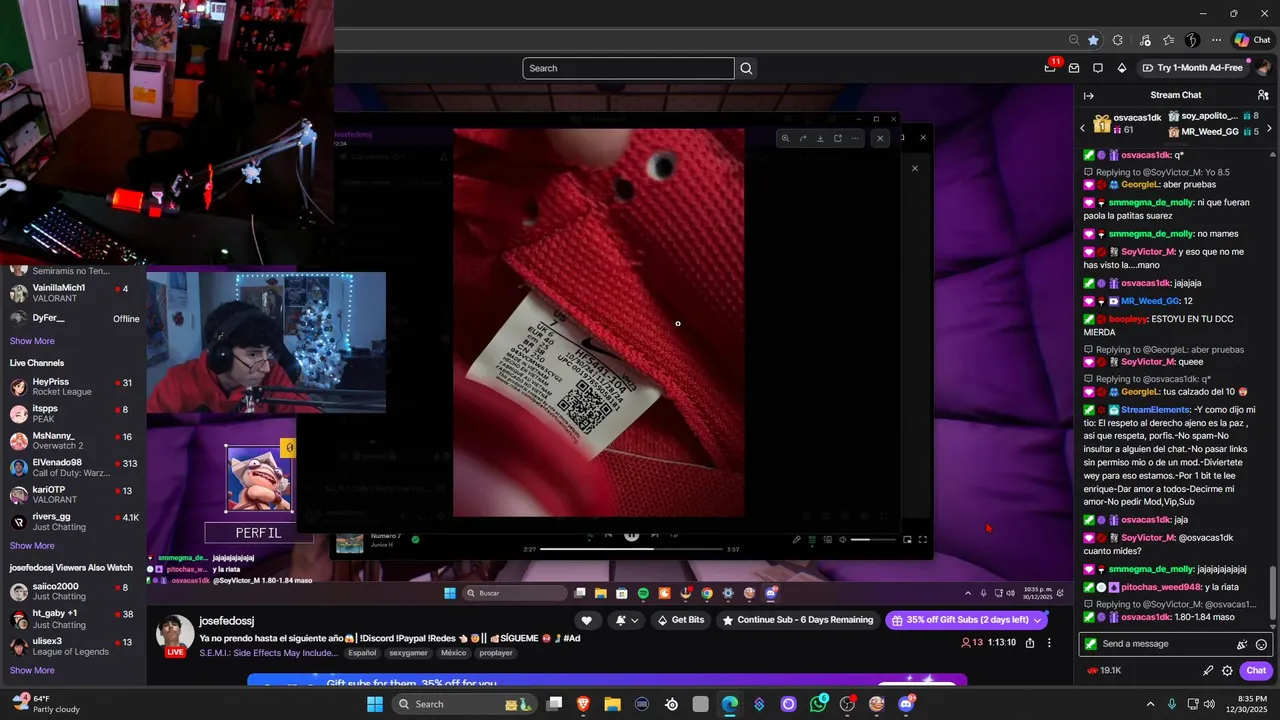This screenshot has width=1280, height=720.
Task: Open saiico2000 Just Chatting channel
Action: 73,591
